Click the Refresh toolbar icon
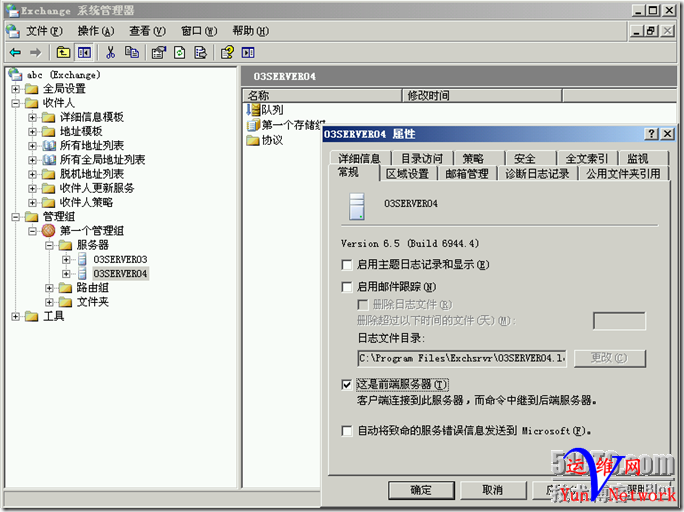The image size is (684, 512). pyautogui.click(x=180, y=53)
